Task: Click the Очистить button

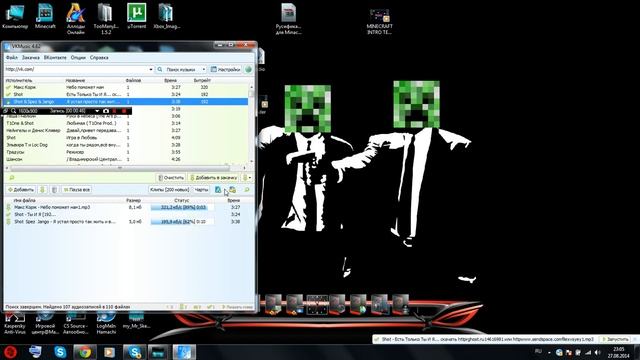Action: (x=171, y=178)
